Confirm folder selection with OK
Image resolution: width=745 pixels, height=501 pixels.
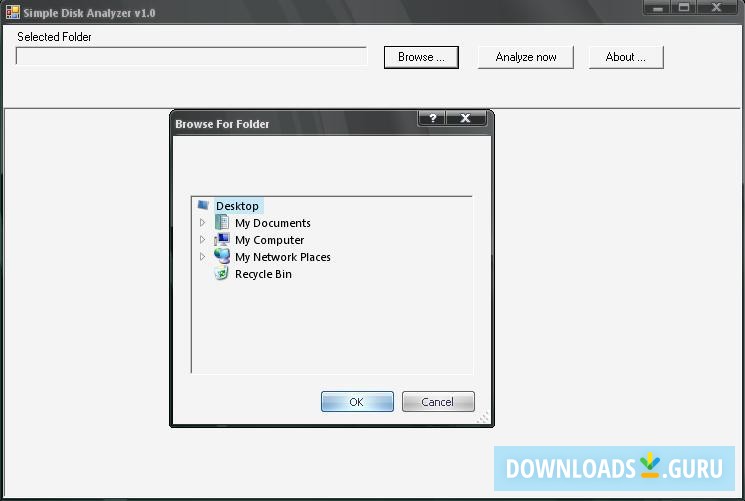pyautogui.click(x=357, y=402)
